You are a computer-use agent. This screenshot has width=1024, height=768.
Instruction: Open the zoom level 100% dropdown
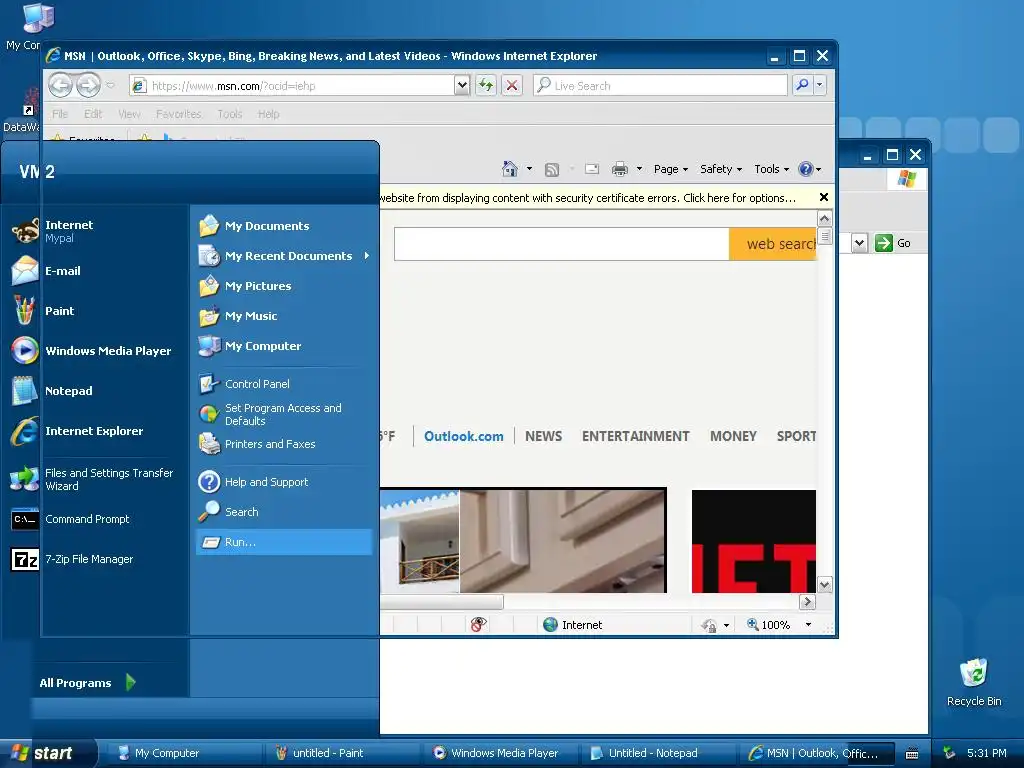(x=808, y=625)
